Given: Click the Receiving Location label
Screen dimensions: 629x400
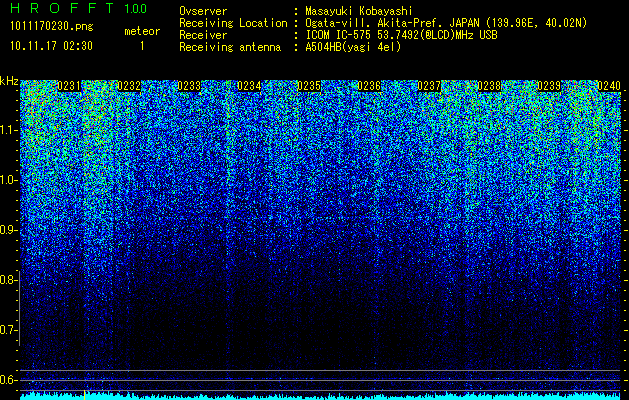Looking at the screenshot, I should 233,23.
